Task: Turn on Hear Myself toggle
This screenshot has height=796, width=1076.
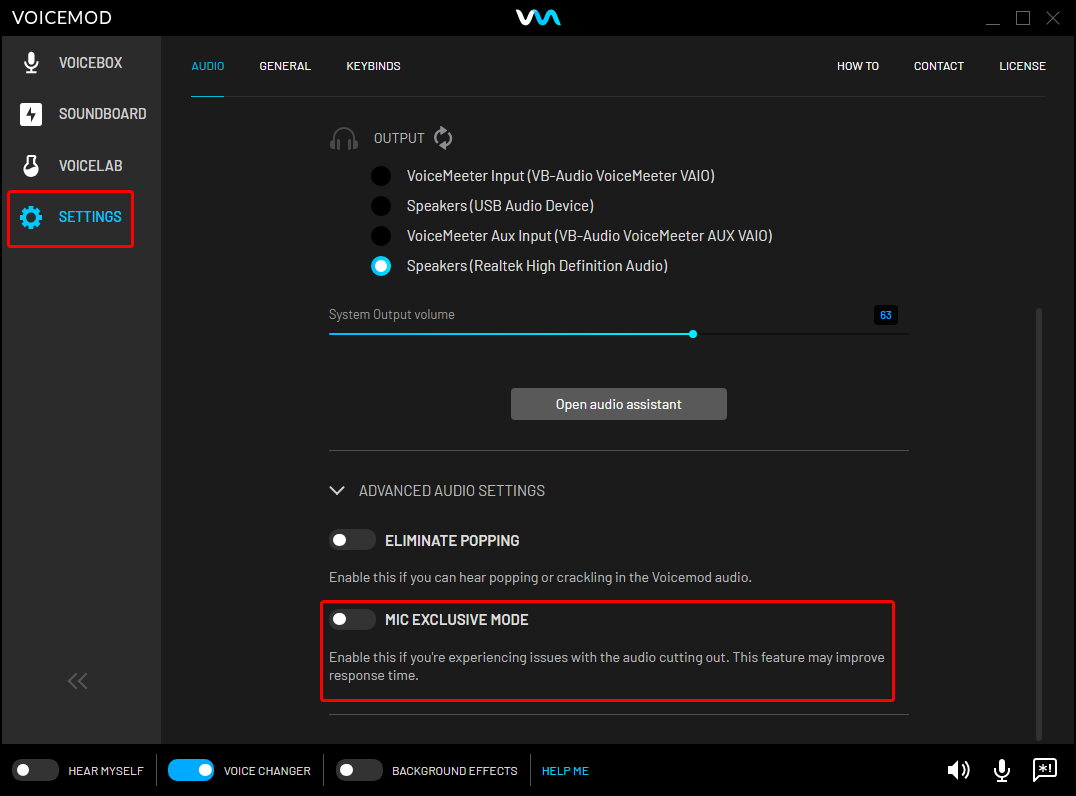Action: coord(36,770)
